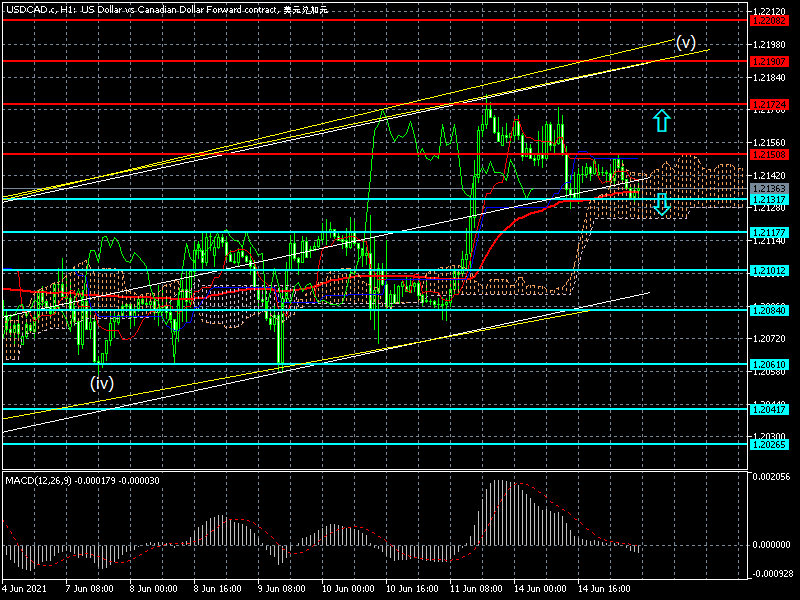800x600 pixels.
Task: Select the red 1.22082 price level label
Action: click(x=769, y=20)
